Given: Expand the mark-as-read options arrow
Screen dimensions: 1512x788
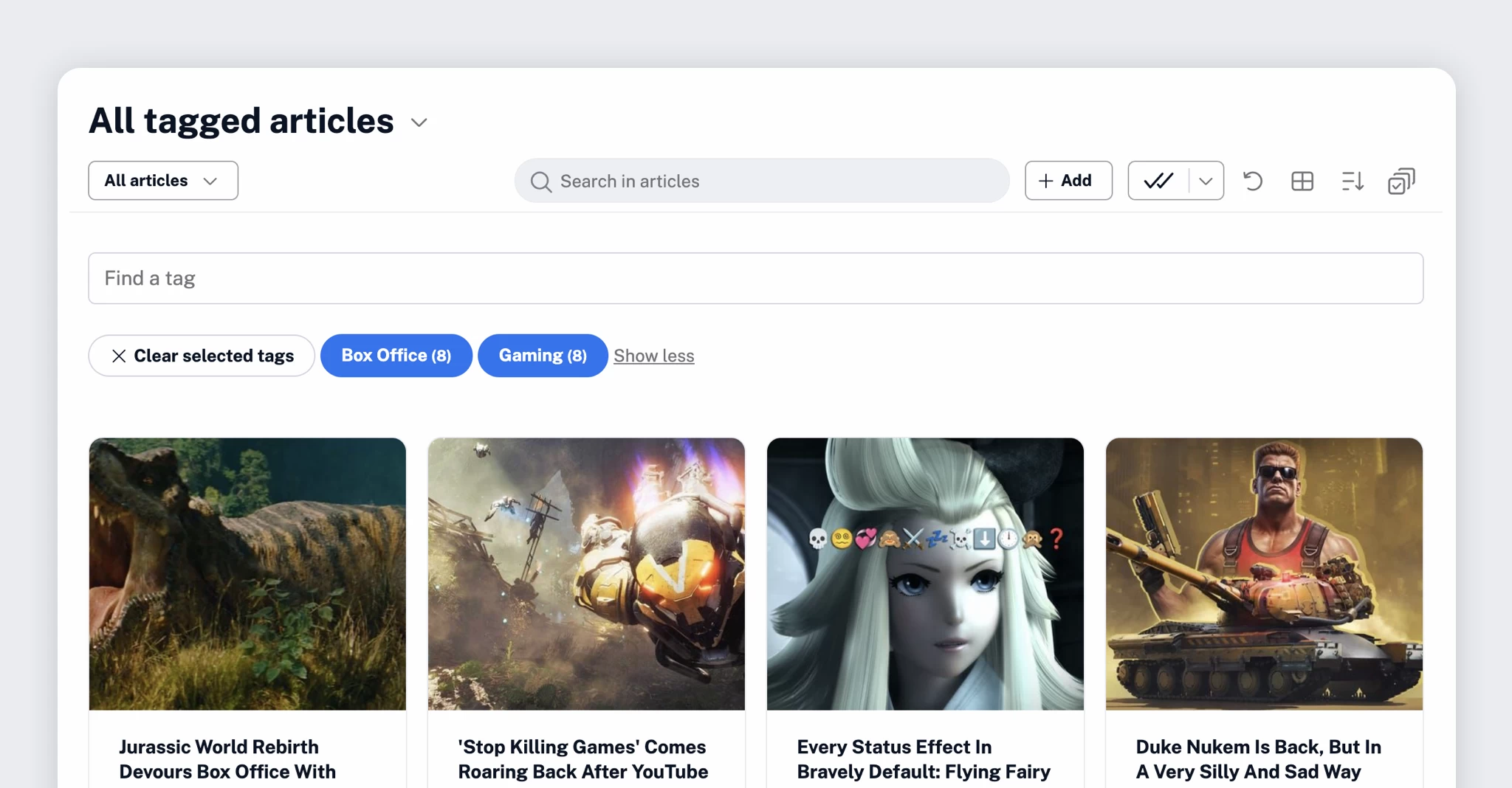Looking at the screenshot, I should click(1206, 181).
